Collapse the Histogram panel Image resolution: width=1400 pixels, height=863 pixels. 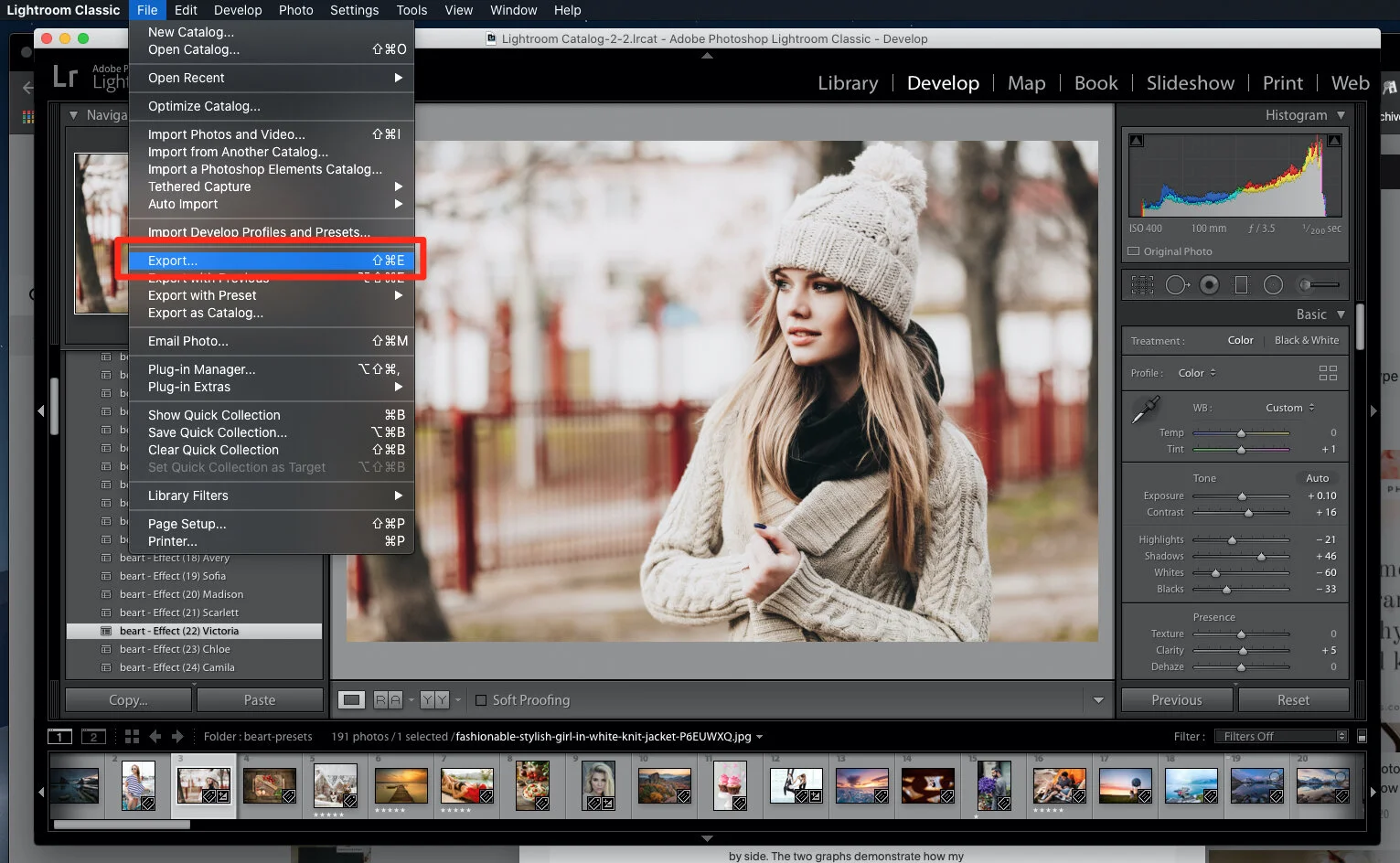point(1341,115)
